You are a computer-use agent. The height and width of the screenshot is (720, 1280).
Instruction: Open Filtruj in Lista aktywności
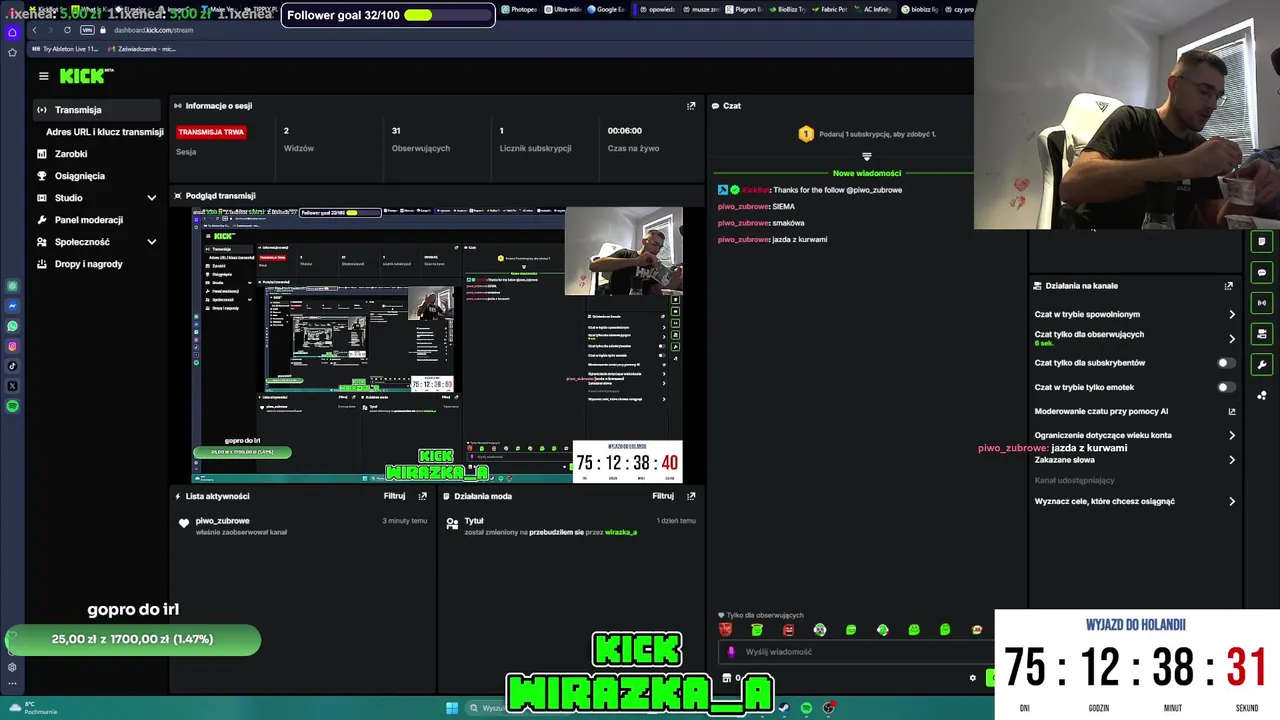pyautogui.click(x=394, y=496)
